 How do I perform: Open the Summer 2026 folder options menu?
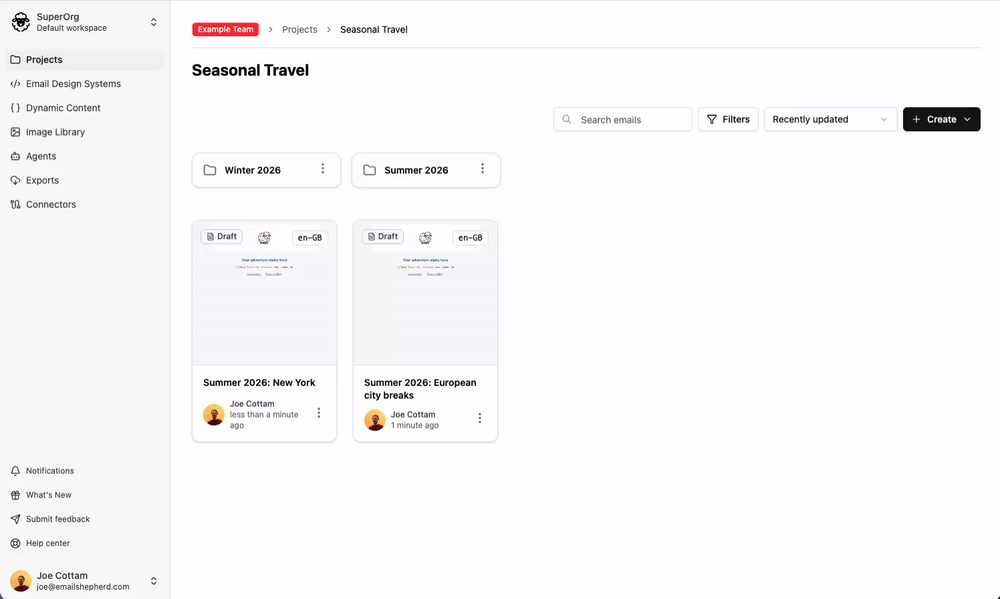[482, 168]
